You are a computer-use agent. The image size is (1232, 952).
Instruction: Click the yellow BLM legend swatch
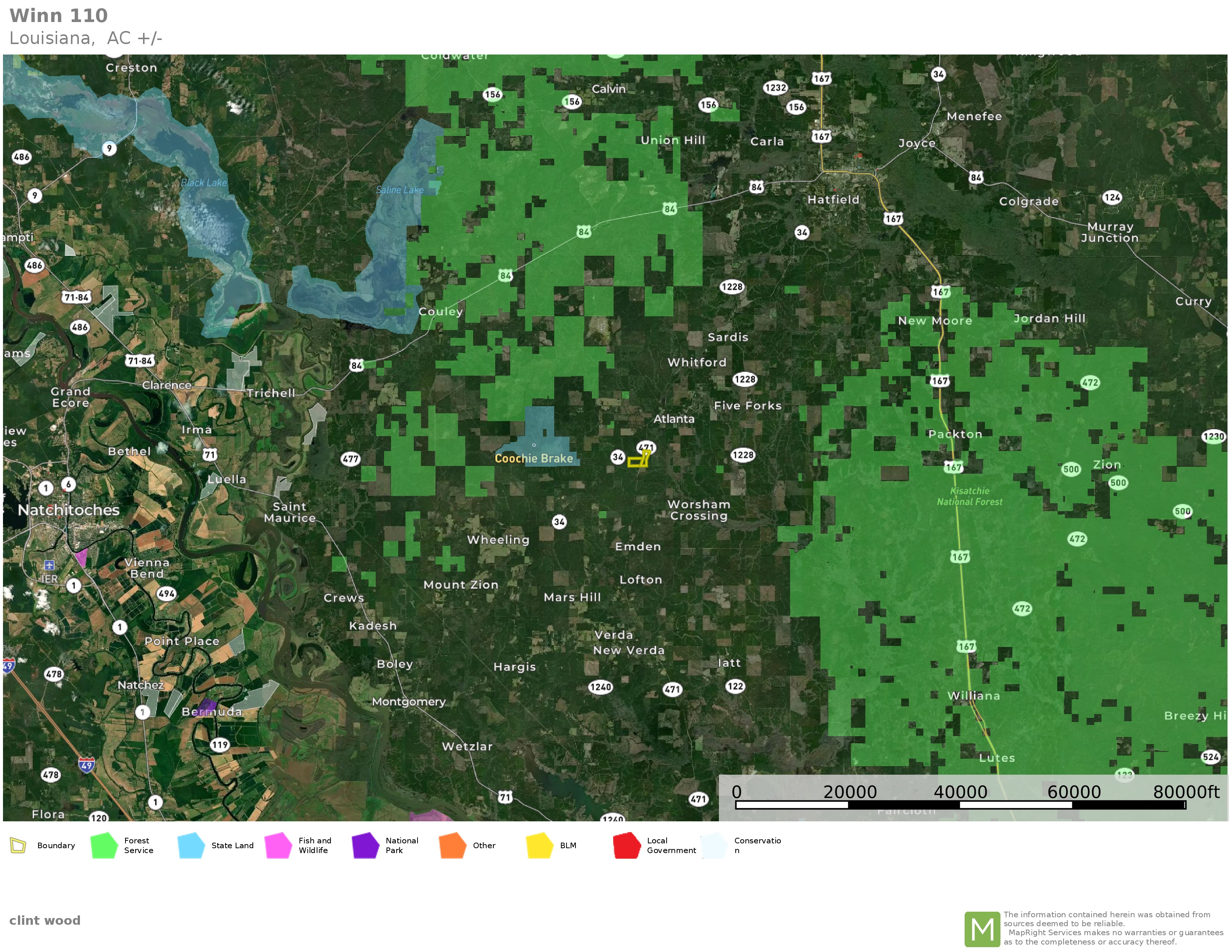(x=539, y=845)
